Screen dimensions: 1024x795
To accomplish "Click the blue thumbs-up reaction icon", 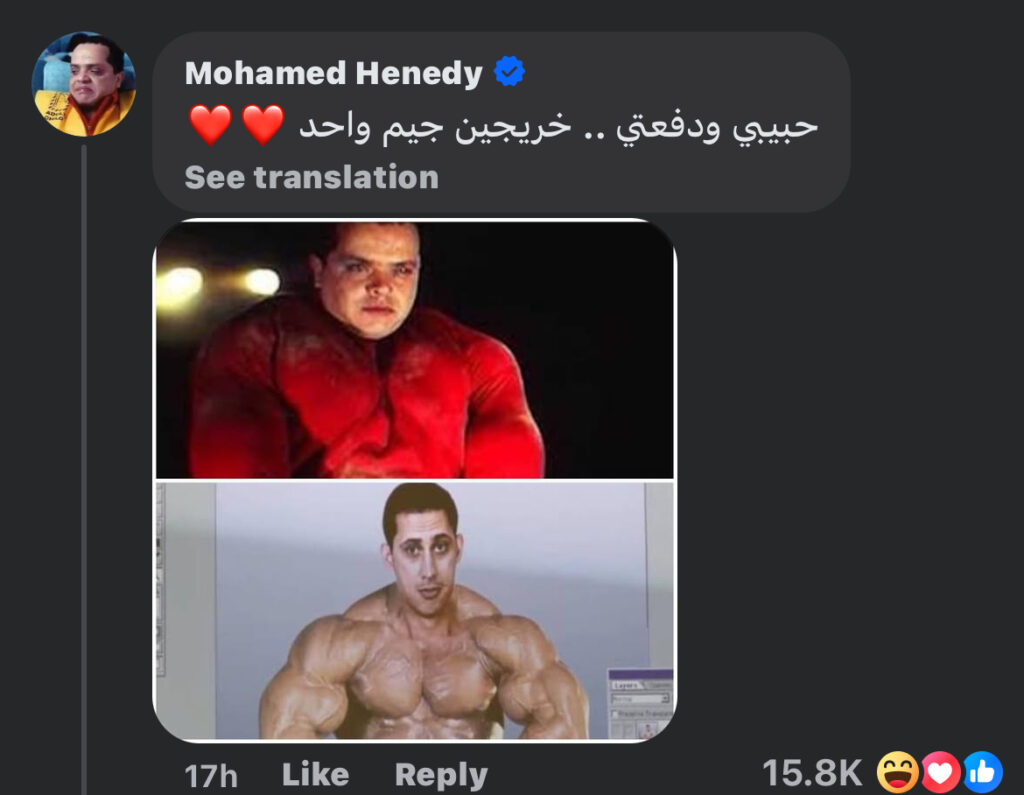I will click(x=982, y=772).
